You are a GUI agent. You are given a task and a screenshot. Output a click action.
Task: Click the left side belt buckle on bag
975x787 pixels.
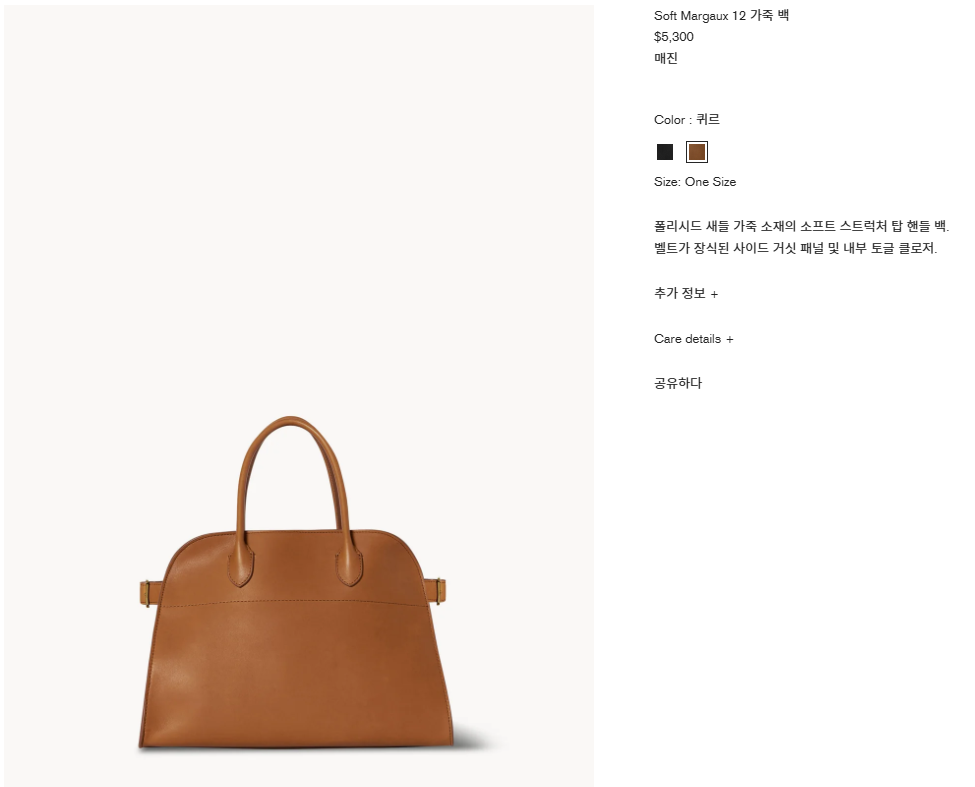147,592
